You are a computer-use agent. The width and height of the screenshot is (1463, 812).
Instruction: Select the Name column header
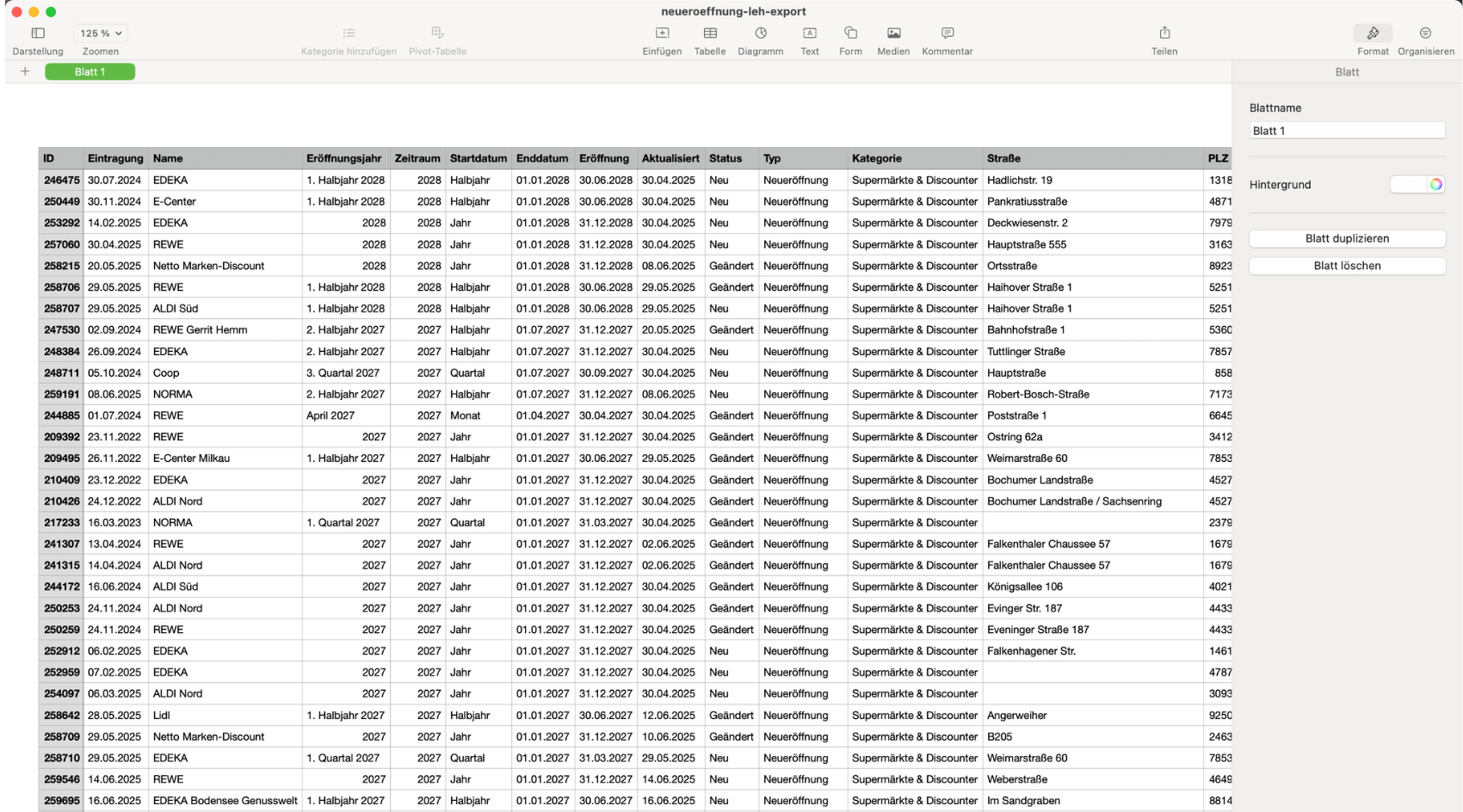pos(225,158)
